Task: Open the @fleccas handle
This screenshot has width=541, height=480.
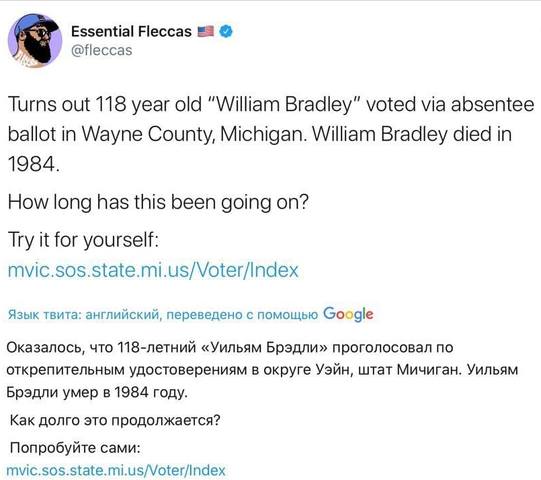Action: tap(102, 50)
